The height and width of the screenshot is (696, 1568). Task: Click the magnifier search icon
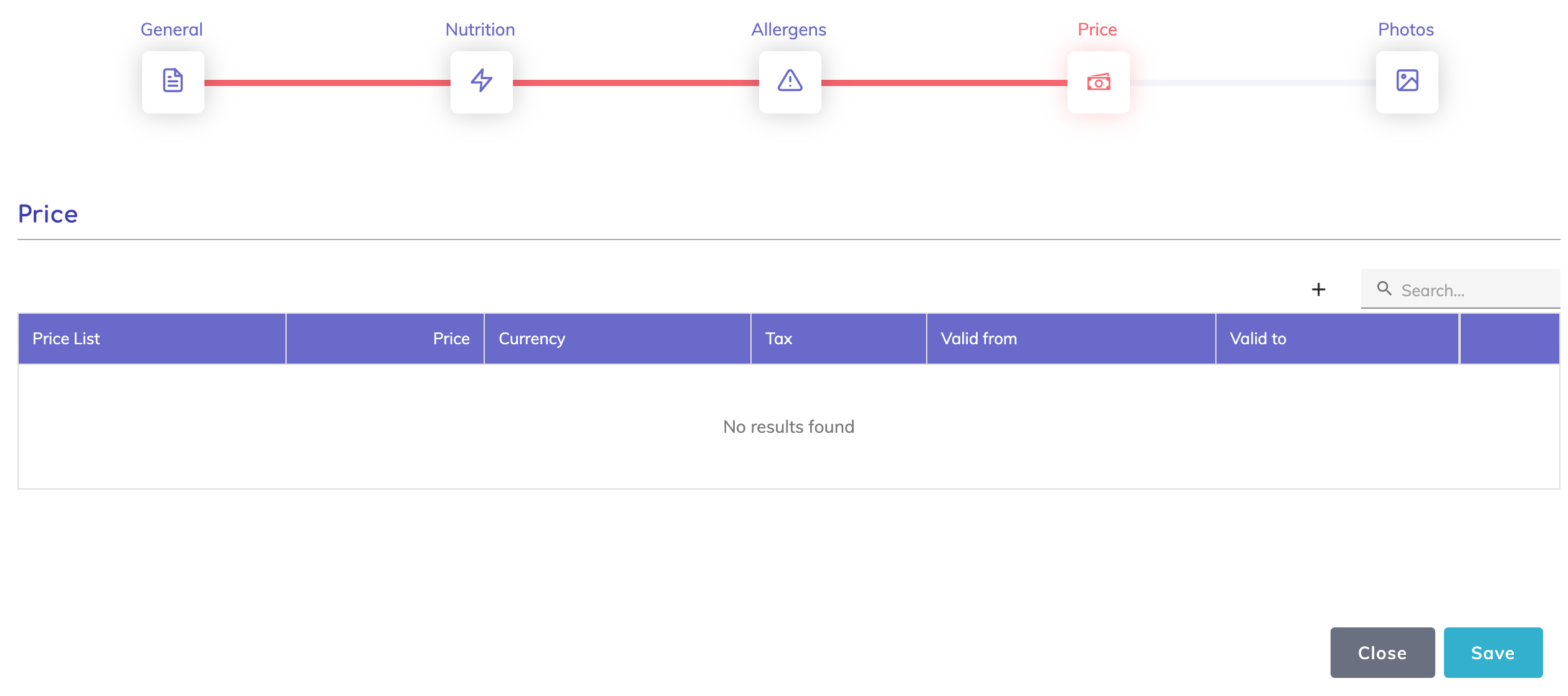(x=1384, y=289)
